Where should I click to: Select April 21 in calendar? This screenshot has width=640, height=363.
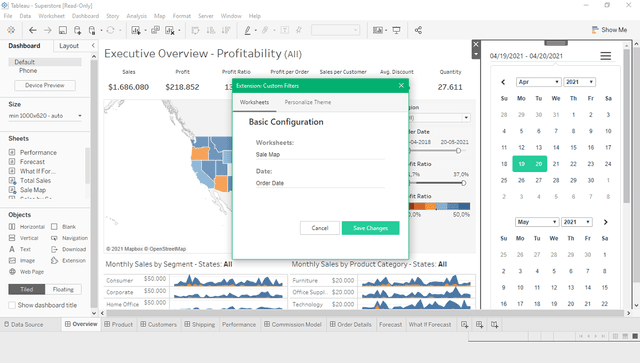click(x=556, y=164)
